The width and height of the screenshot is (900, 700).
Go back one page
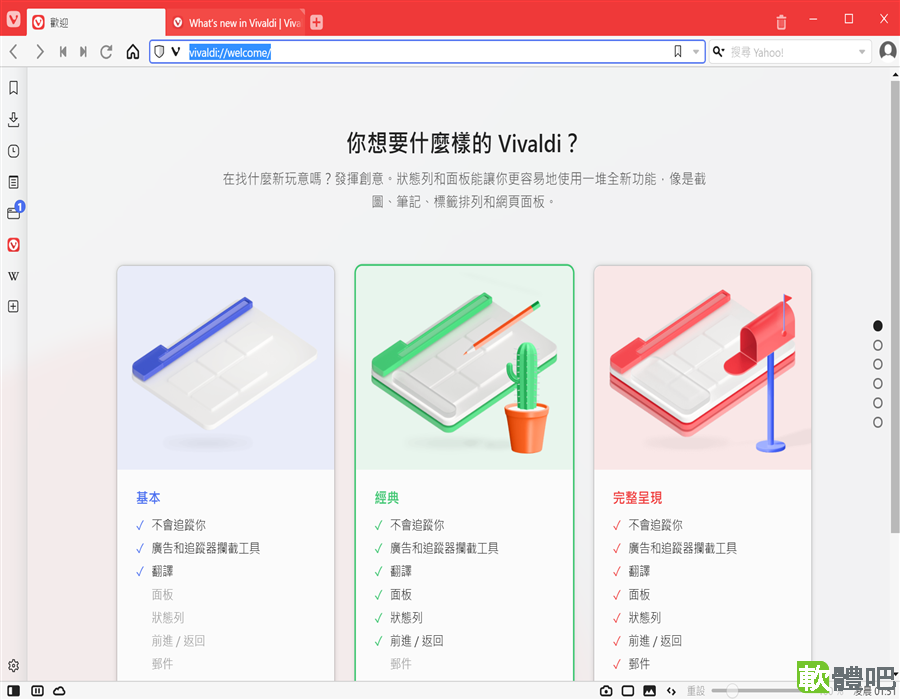[x=14, y=52]
